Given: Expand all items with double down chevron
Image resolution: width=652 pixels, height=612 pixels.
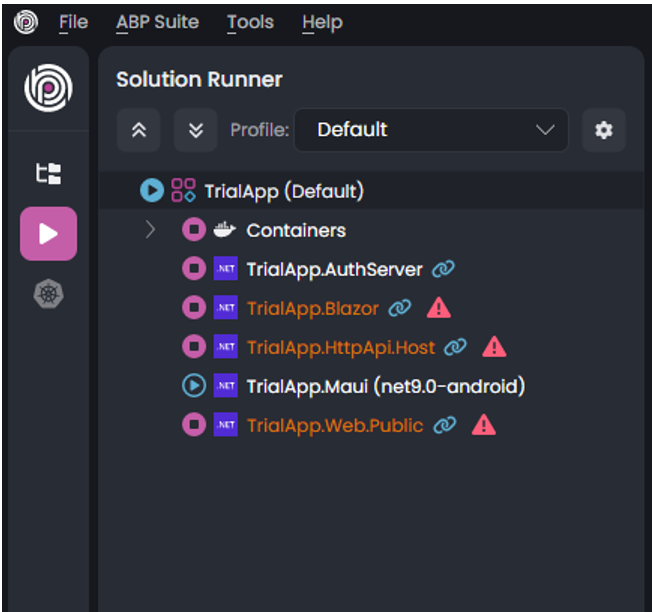Looking at the screenshot, I should point(195,130).
